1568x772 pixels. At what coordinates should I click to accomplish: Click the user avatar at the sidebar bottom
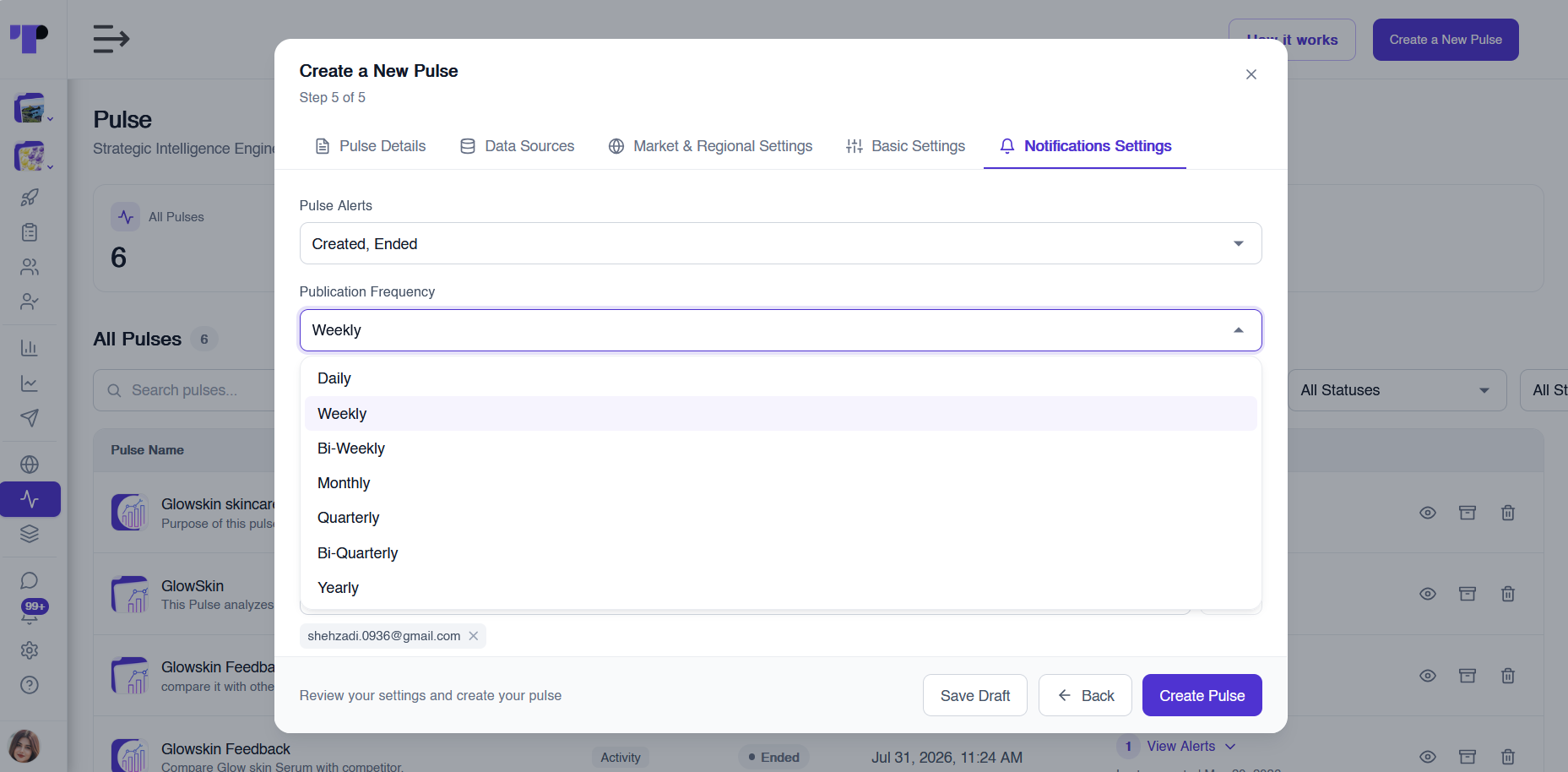[24, 747]
